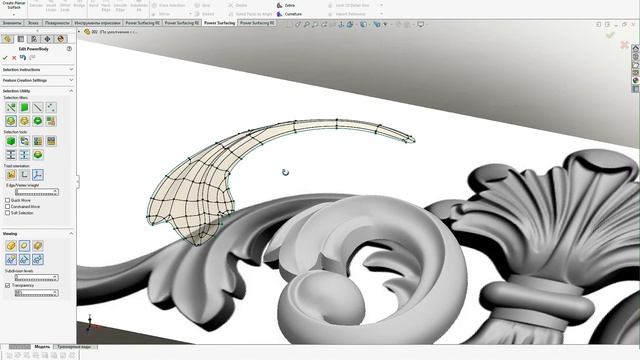This screenshot has height=360, width=640.
Task: Click the grayed redo arrow in Edit PowerBody
Action: point(32,58)
